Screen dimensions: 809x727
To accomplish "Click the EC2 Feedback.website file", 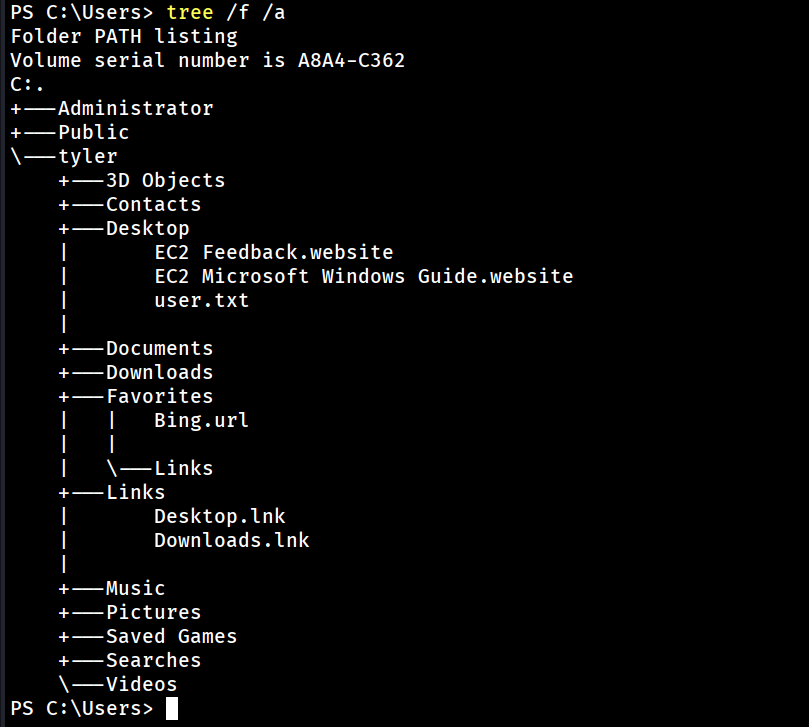I will (273, 252).
